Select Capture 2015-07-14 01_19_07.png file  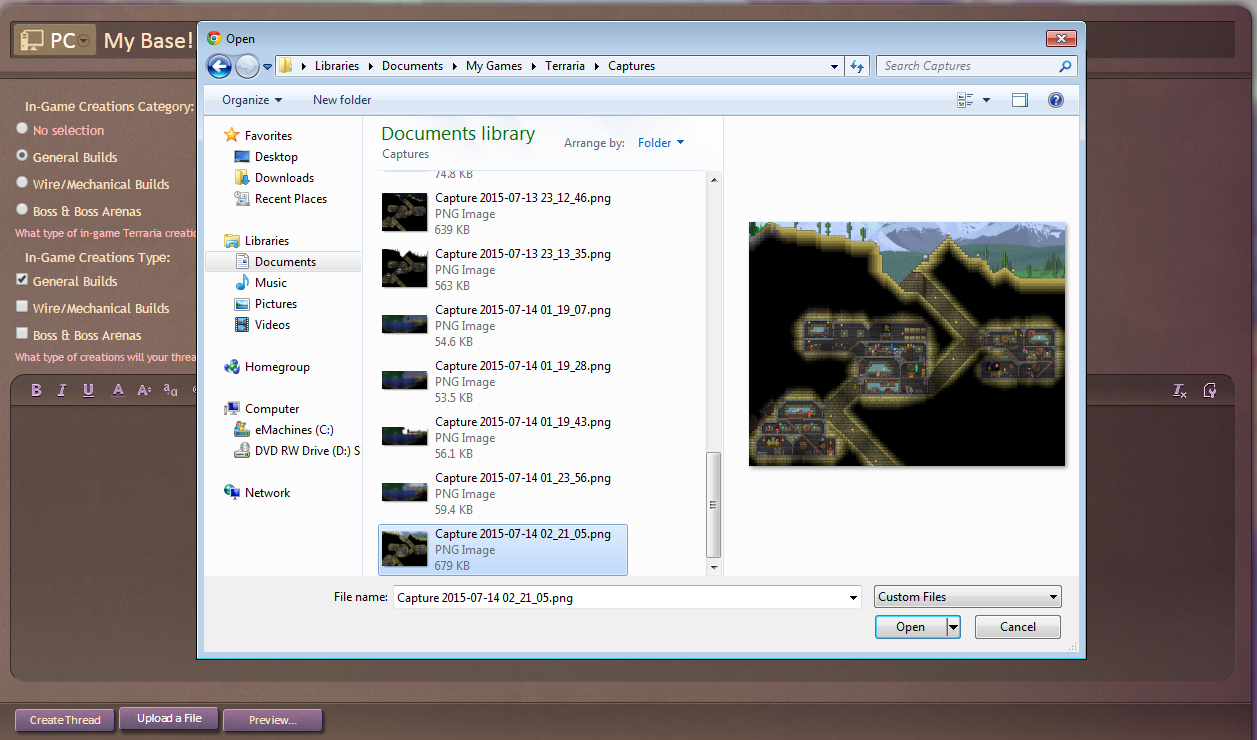click(x=503, y=326)
